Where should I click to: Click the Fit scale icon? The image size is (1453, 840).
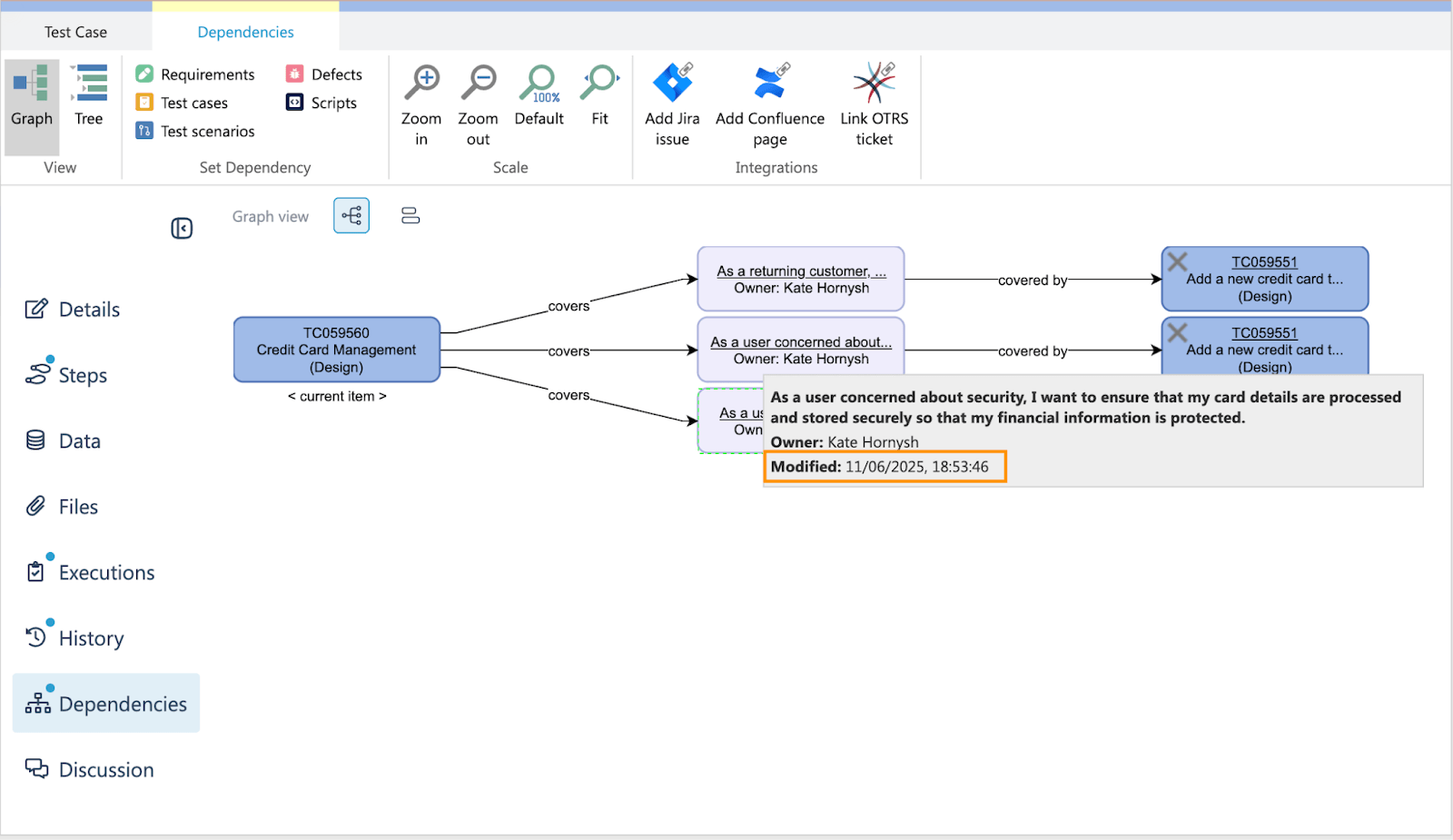pos(599,84)
